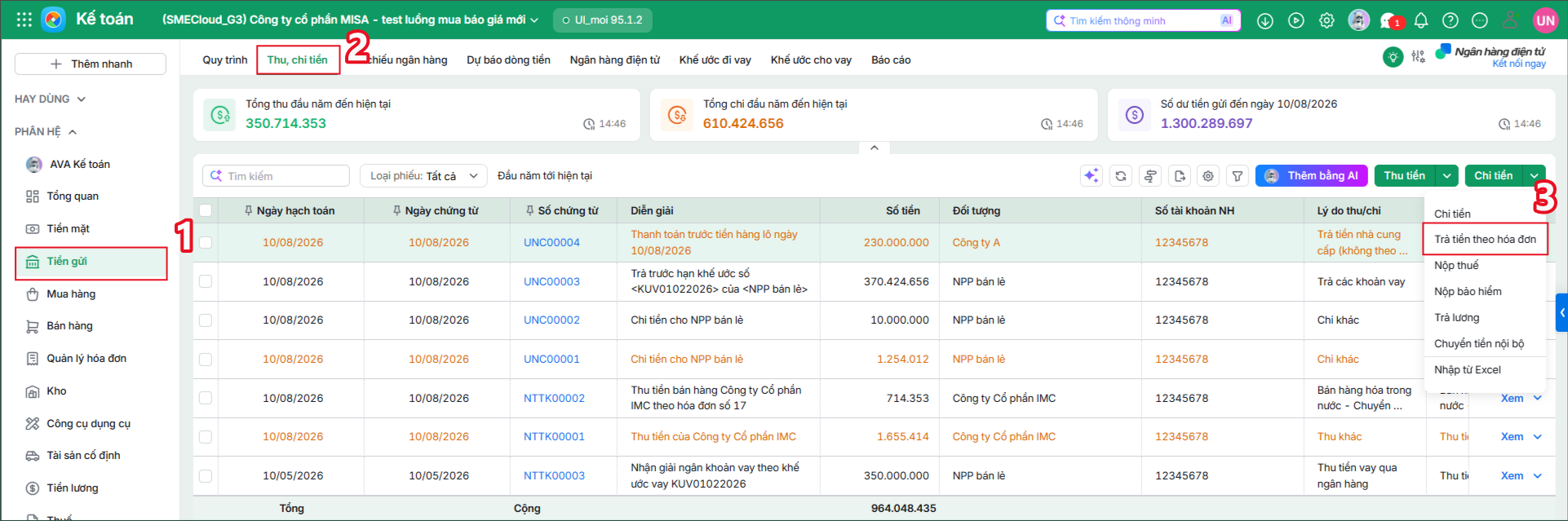
Task: Open table column settings gear icon
Action: pyautogui.click(x=1208, y=176)
